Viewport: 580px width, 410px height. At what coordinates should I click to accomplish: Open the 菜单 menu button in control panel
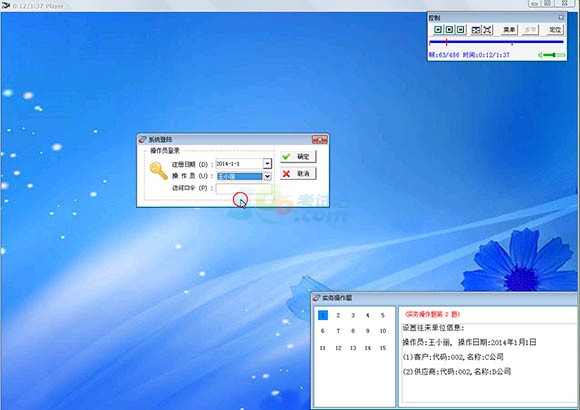tap(509, 30)
